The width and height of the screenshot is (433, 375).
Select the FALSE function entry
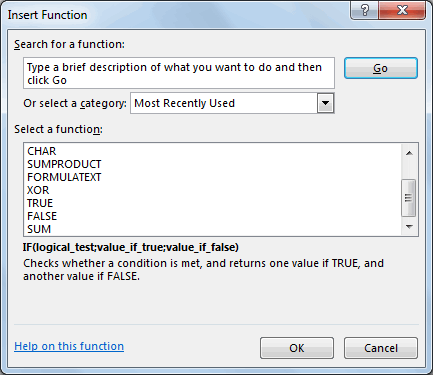pyautogui.click(x=42, y=216)
